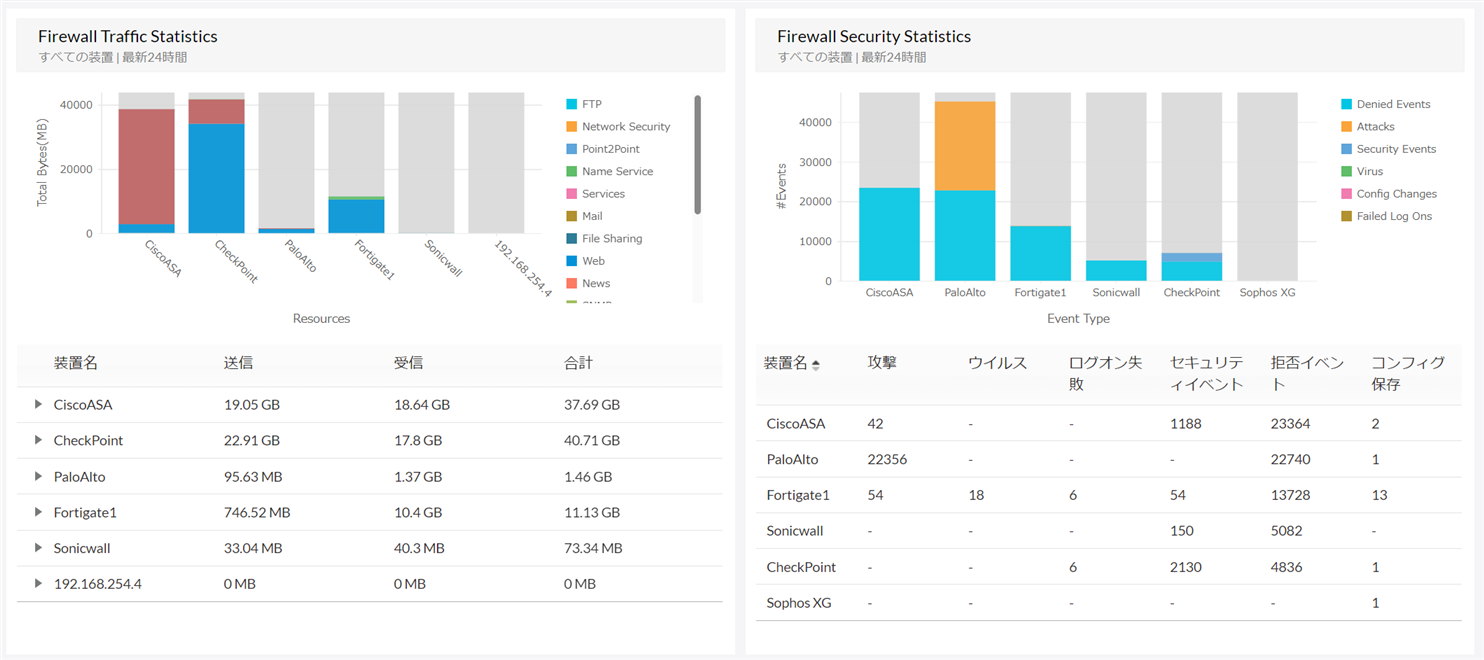The height and width of the screenshot is (660, 1484).
Task: Hide the Denied Events series in legend
Action: pyautogui.click(x=1393, y=104)
